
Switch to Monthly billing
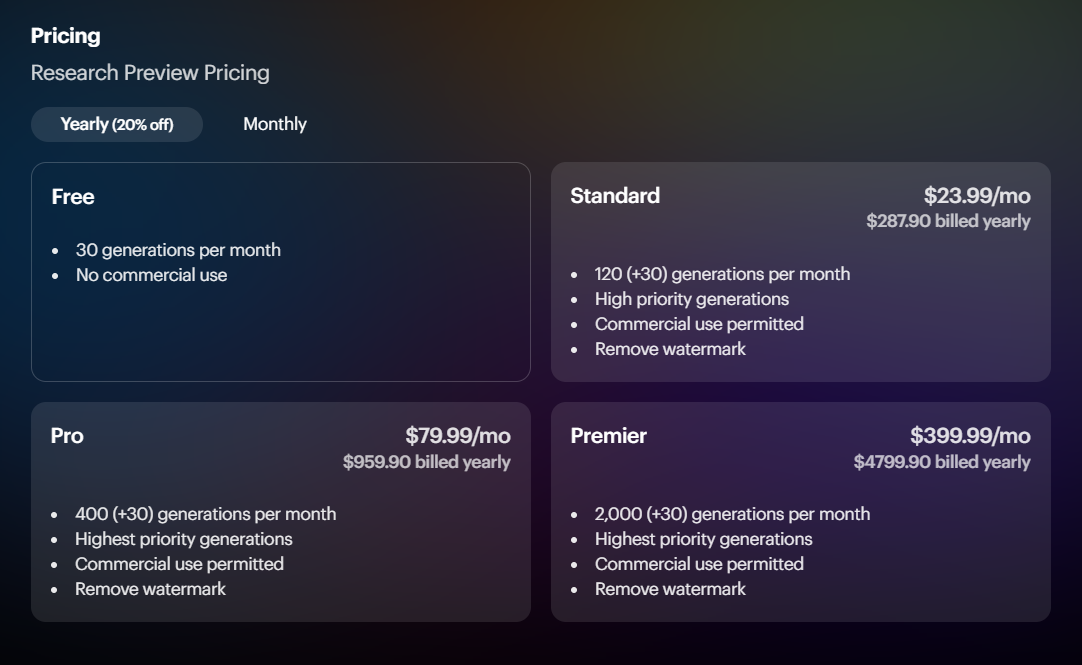coord(275,124)
